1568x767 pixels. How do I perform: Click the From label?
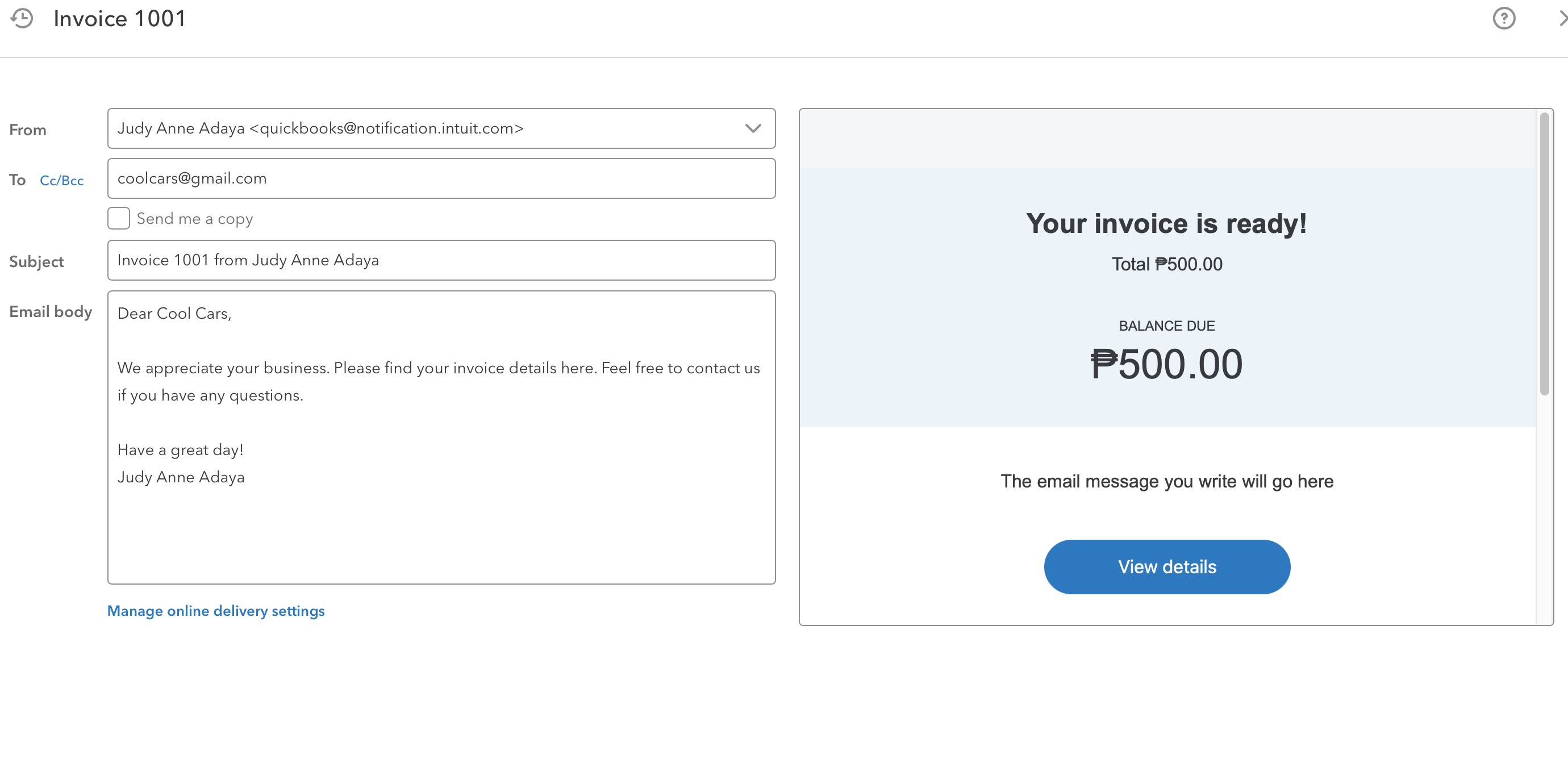click(27, 130)
